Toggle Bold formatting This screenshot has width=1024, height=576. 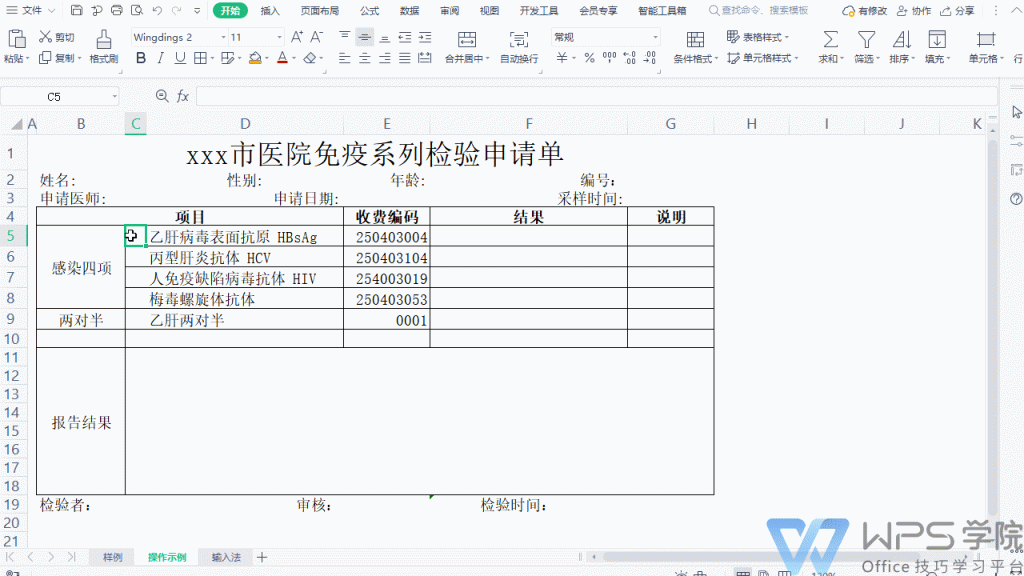tap(141, 58)
